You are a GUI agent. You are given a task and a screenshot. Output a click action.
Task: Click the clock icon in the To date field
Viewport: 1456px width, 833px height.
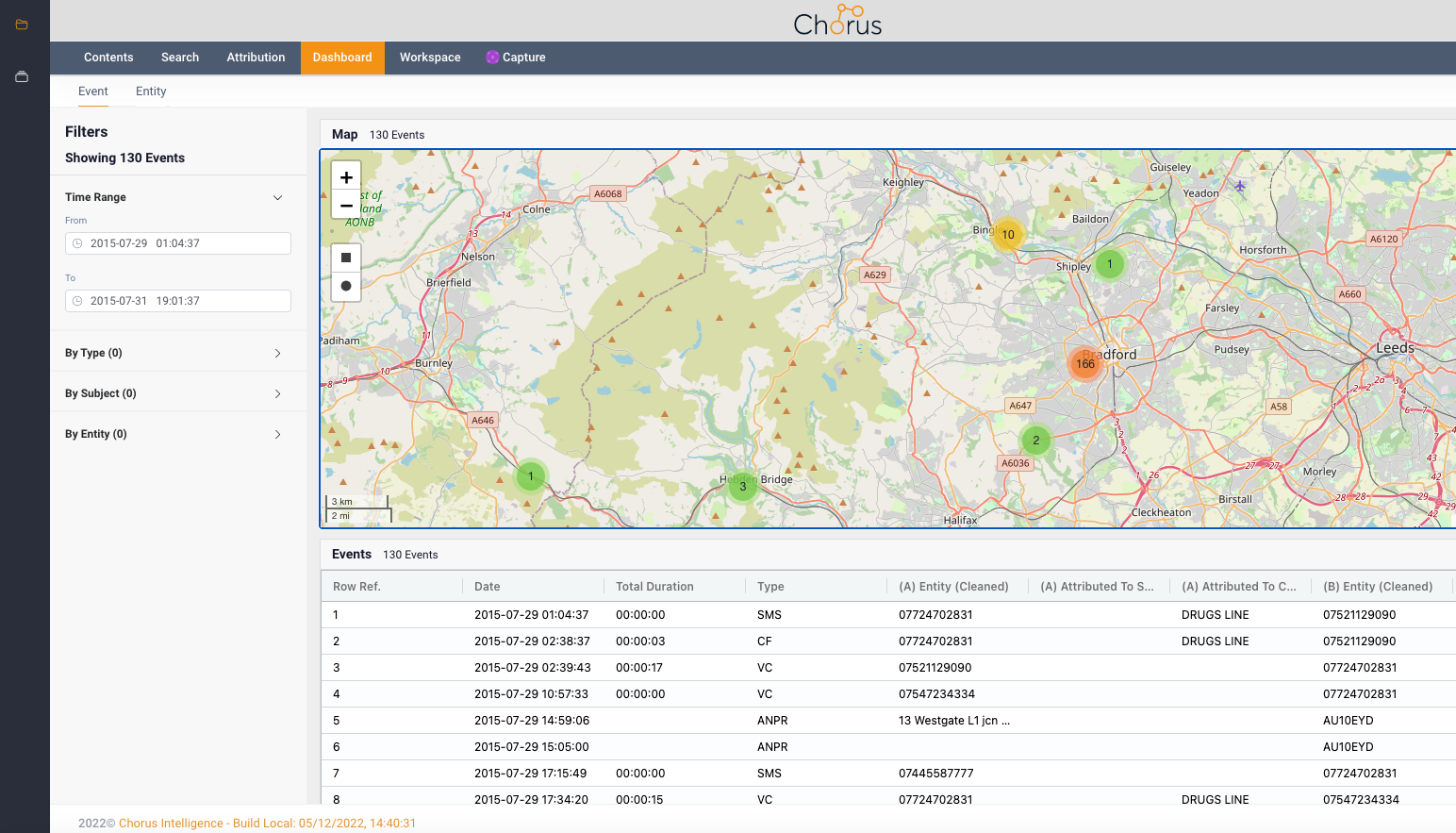[77, 300]
